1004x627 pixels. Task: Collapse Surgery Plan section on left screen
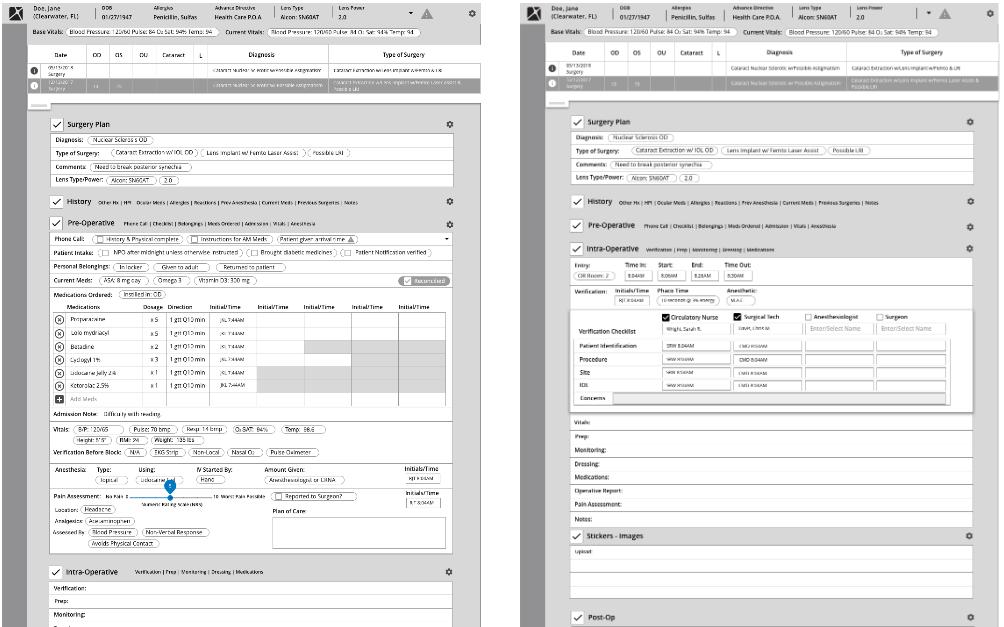tap(57, 124)
